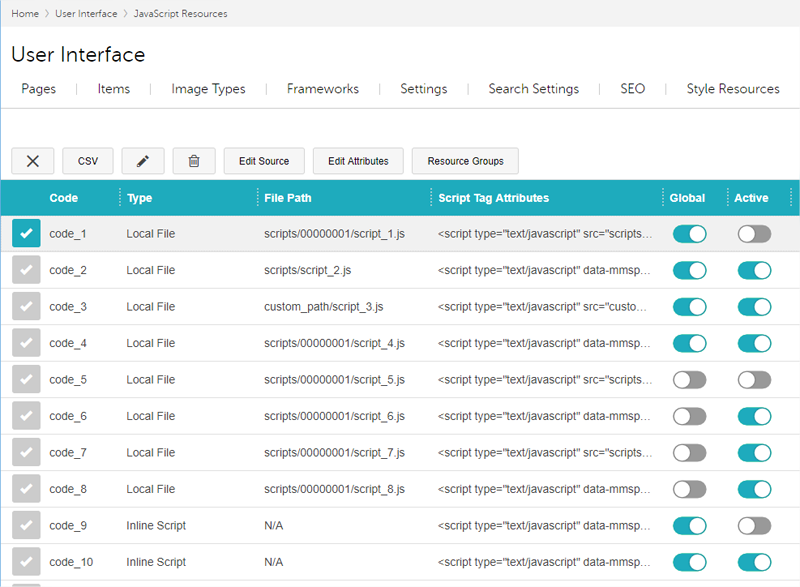Switch to the SEO tab
Viewport: 800px width, 587px height.
click(x=633, y=89)
